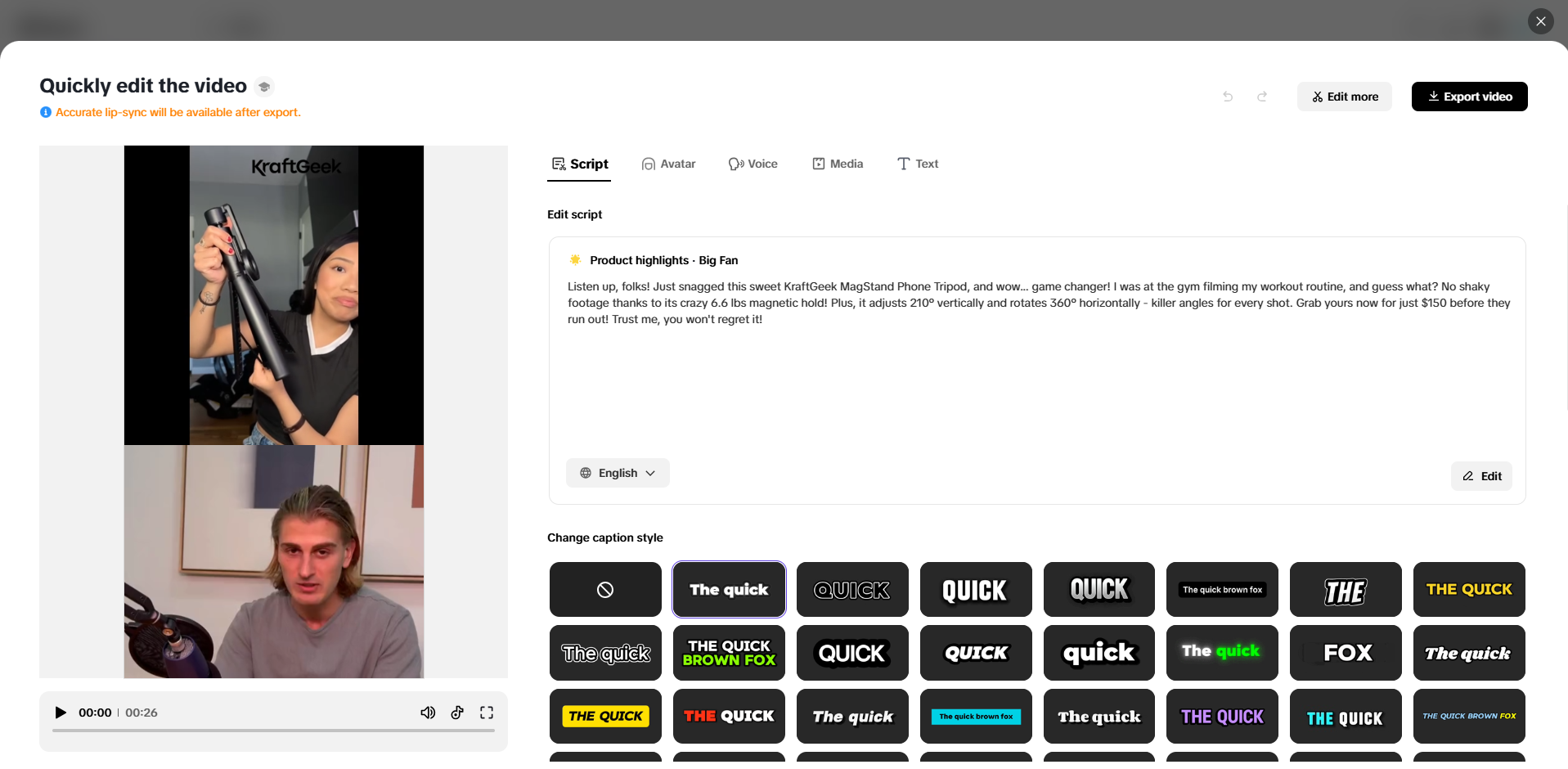The width and height of the screenshot is (1568, 769).
Task: Switch to the Text tab
Action: (918, 164)
